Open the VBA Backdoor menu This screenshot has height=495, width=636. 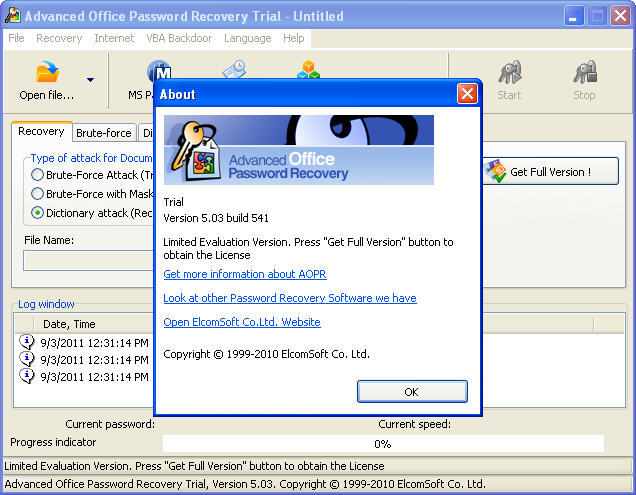(179, 38)
